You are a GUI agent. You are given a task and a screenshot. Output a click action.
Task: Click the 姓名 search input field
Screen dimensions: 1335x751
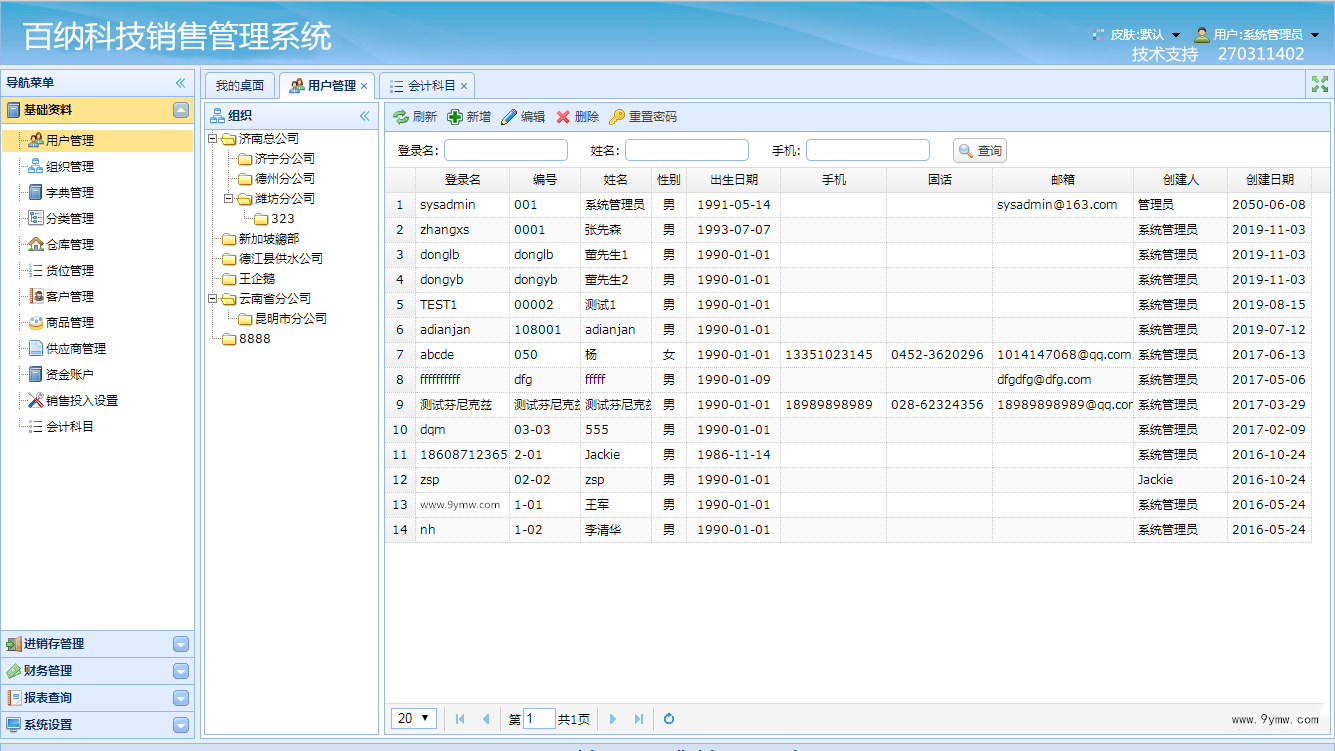coord(687,150)
